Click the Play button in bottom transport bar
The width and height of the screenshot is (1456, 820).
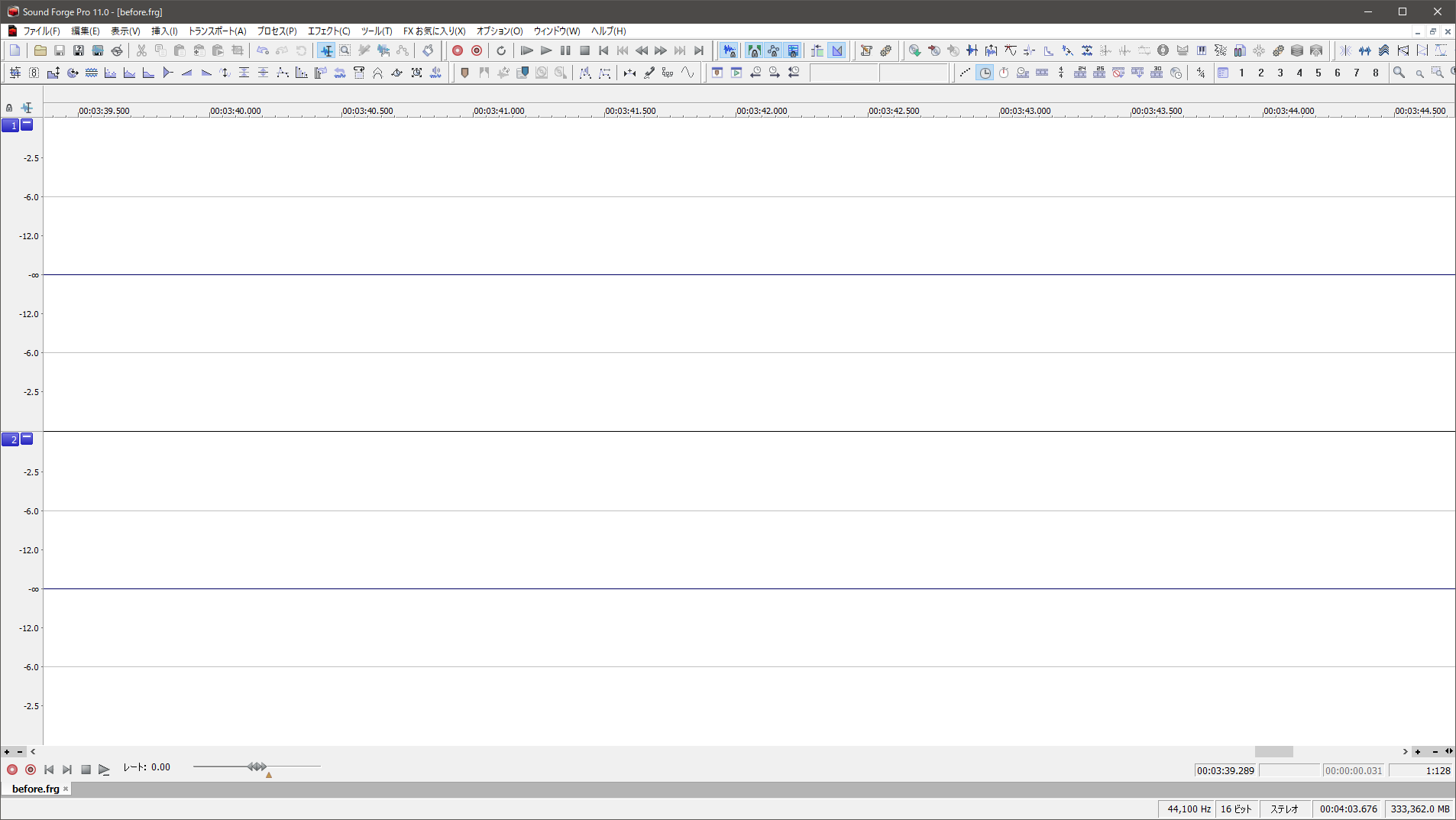(104, 770)
